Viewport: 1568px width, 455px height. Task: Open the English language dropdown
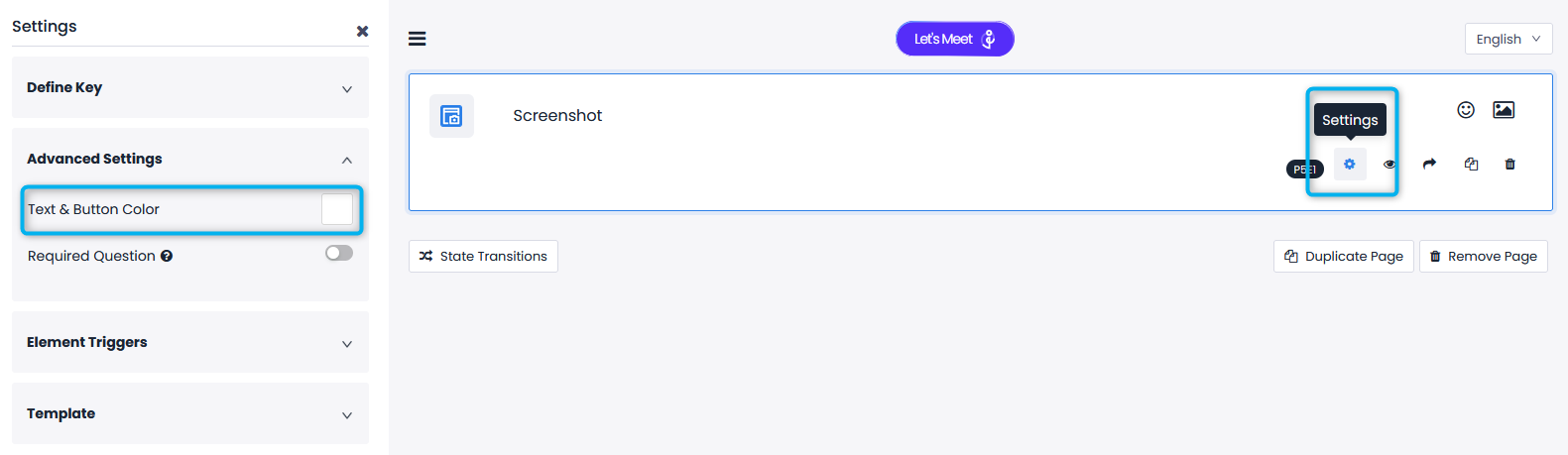(1508, 39)
